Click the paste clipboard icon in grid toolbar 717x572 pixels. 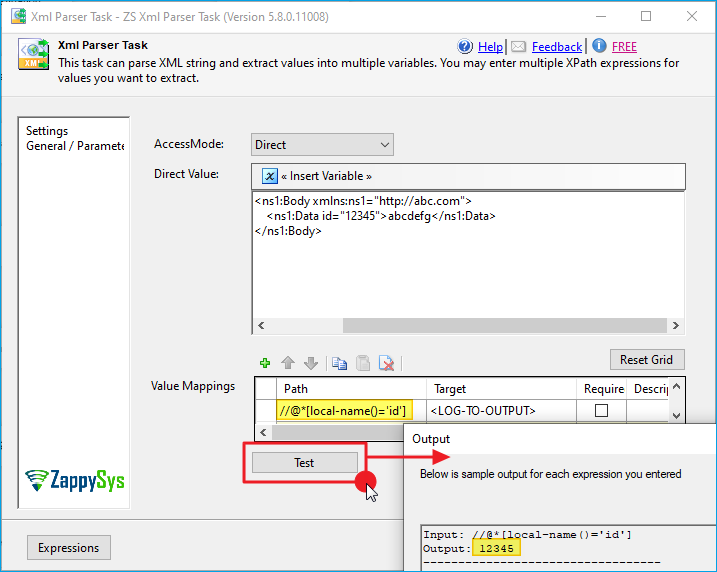pyautogui.click(x=362, y=364)
